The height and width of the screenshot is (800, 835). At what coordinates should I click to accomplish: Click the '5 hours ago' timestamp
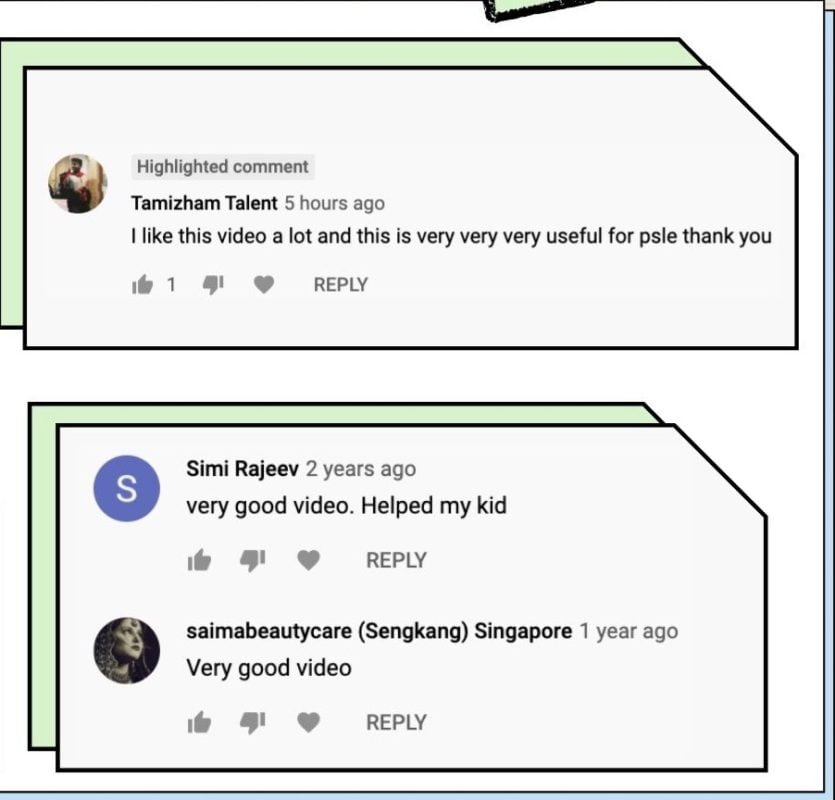pos(334,203)
